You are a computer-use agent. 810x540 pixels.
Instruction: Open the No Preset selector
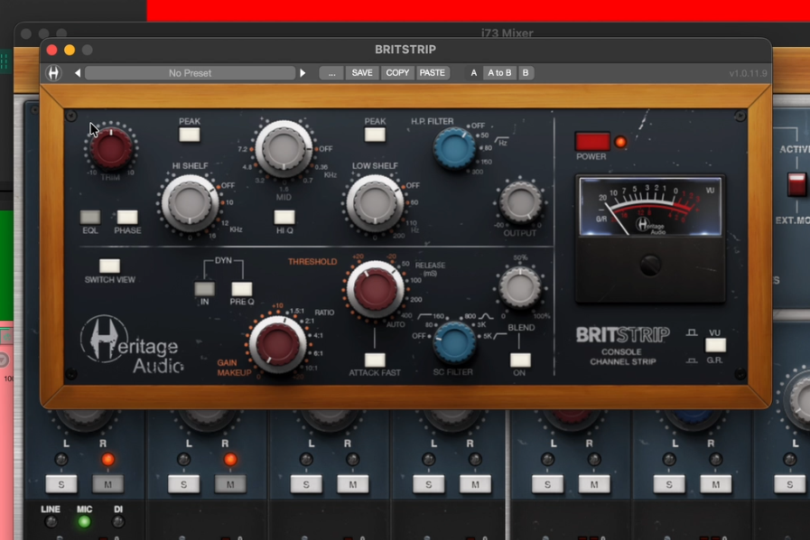[x=190, y=73]
